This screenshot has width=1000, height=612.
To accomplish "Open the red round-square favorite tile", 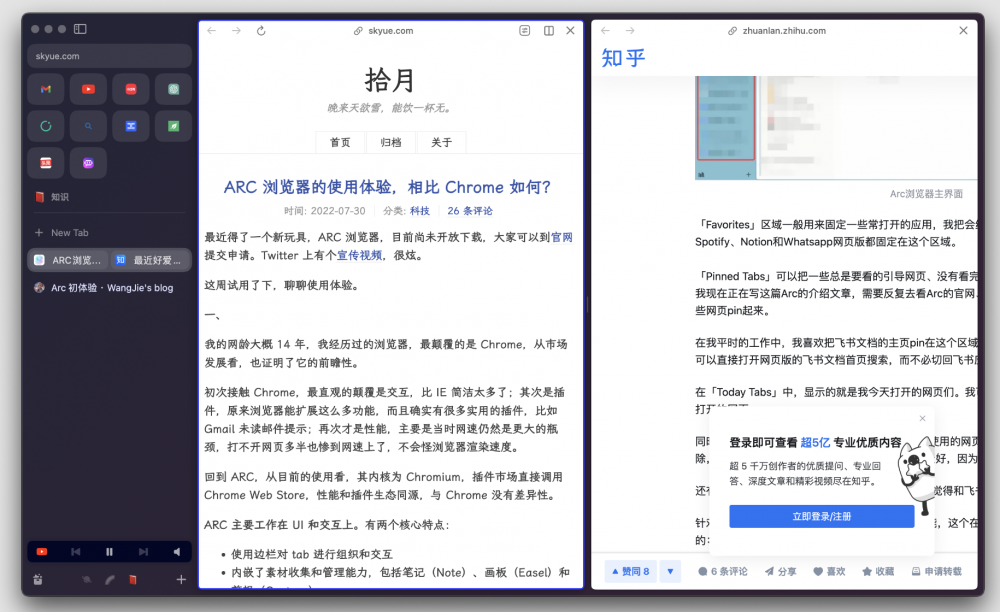I will coord(131,89).
